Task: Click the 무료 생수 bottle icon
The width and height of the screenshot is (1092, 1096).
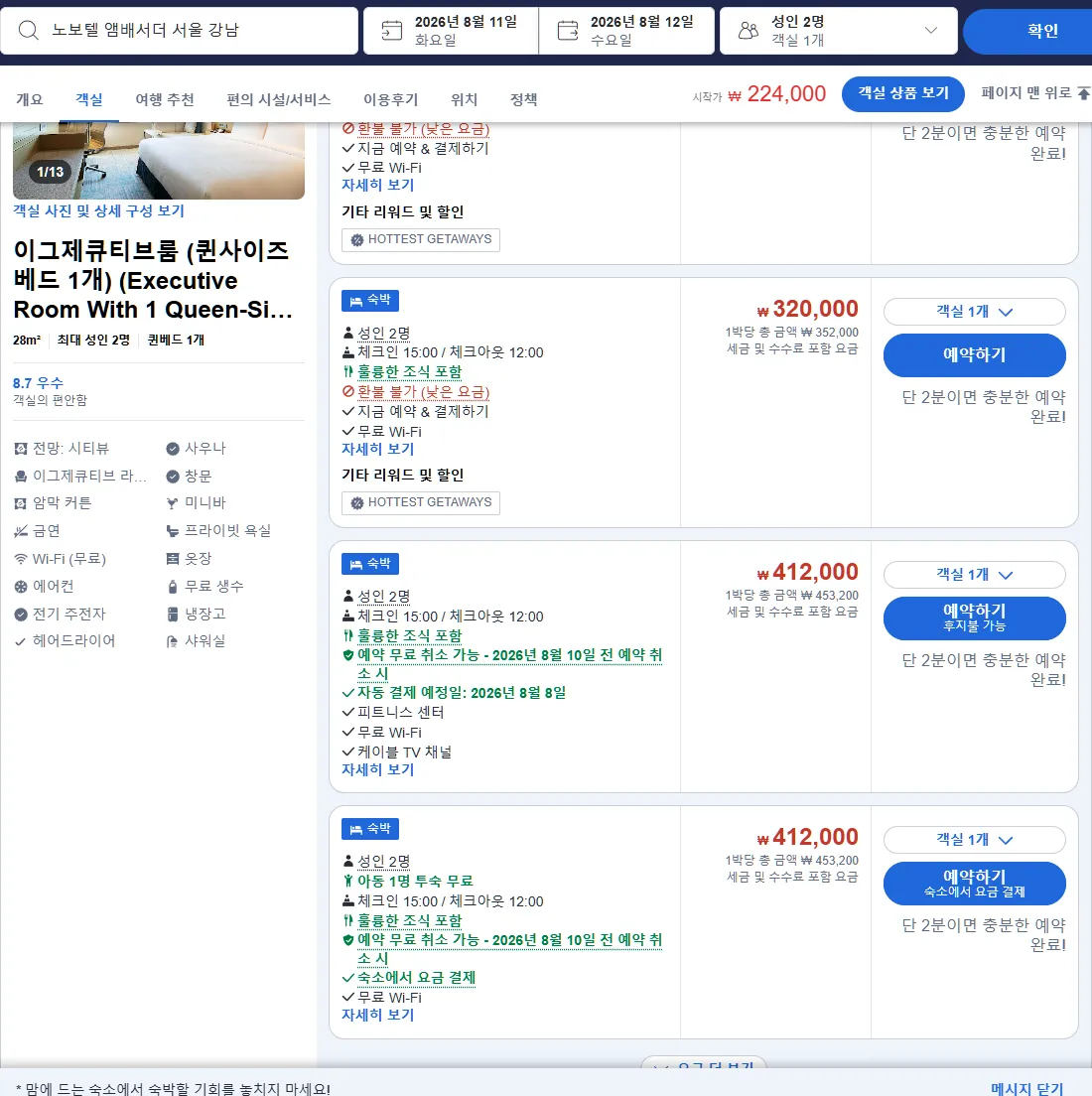Action: click(x=173, y=587)
